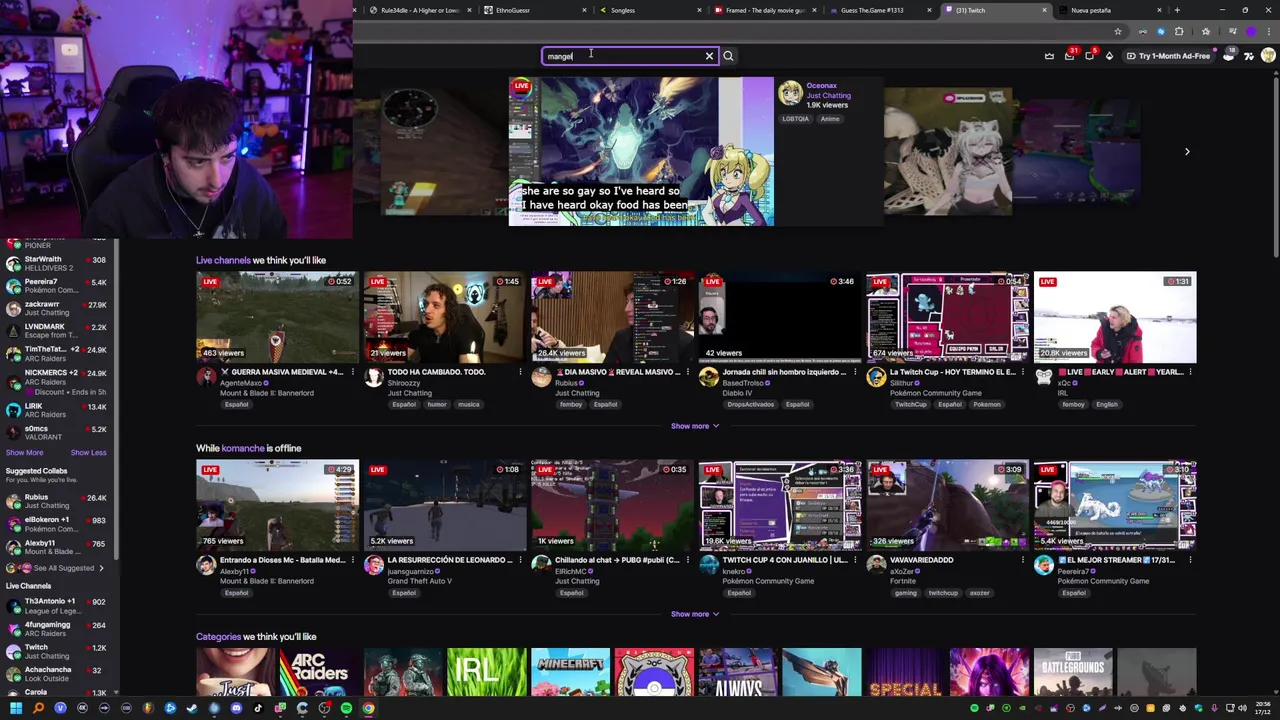
Task: Open zackrawrr channel in sidebar
Action: (57, 308)
